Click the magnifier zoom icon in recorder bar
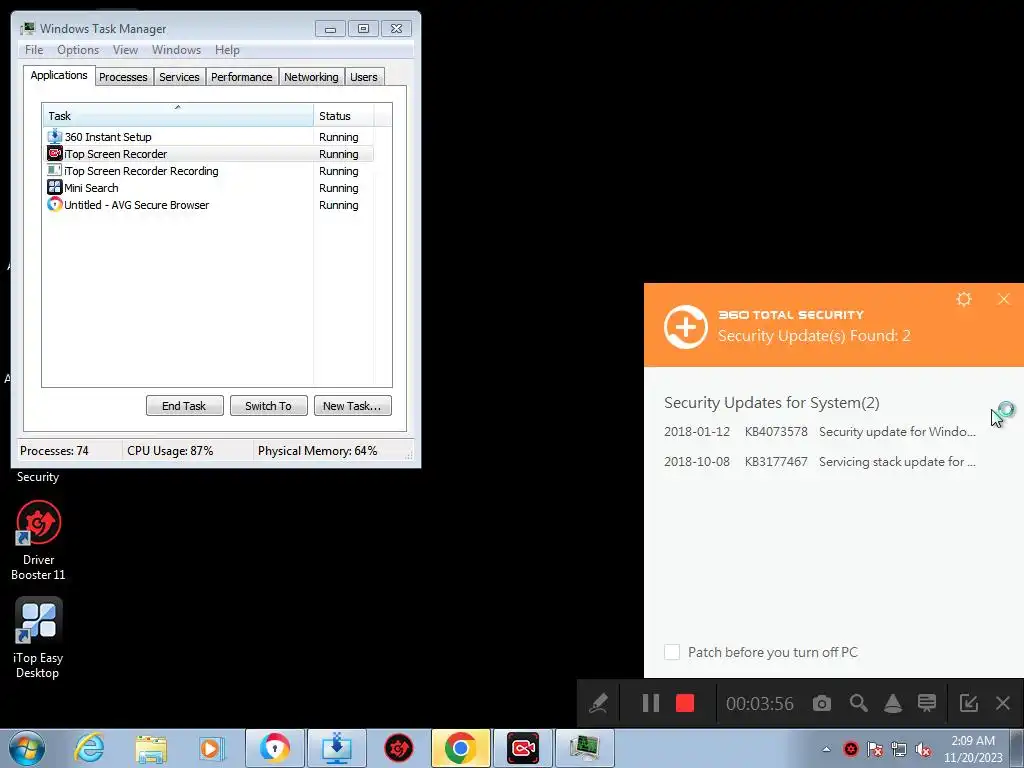This screenshot has width=1024, height=768. (x=858, y=703)
